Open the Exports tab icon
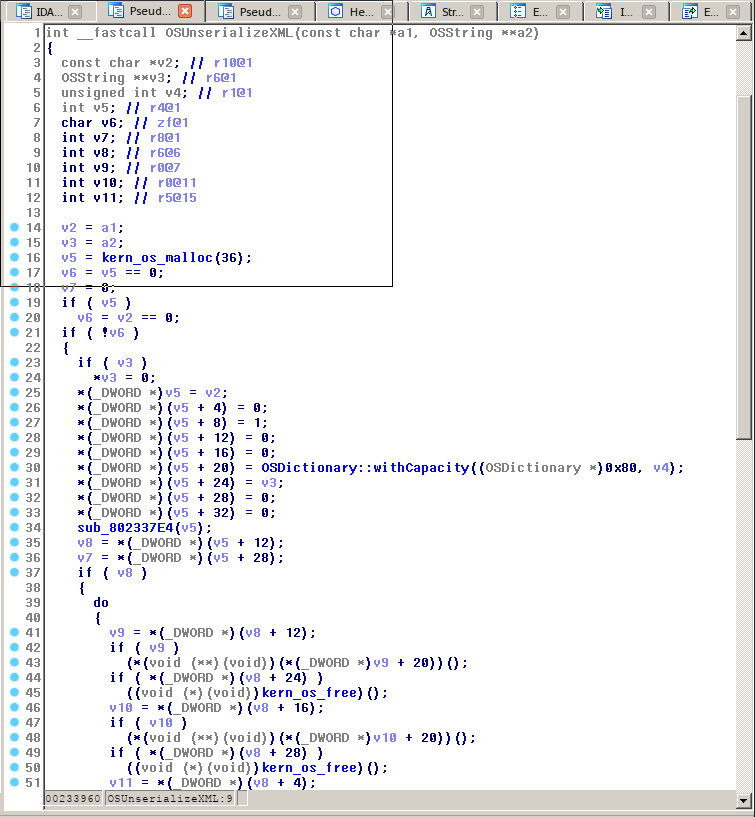Screen dimensions: 755x817 690,11
